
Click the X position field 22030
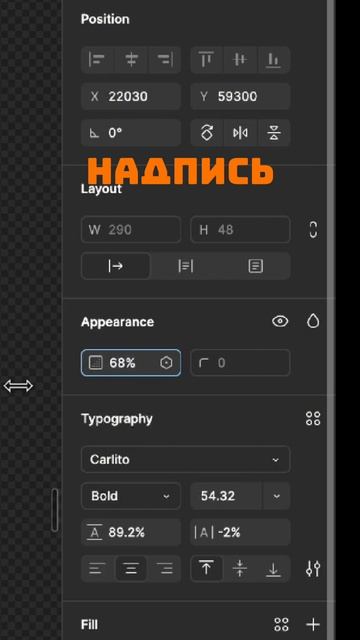(x=131, y=97)
